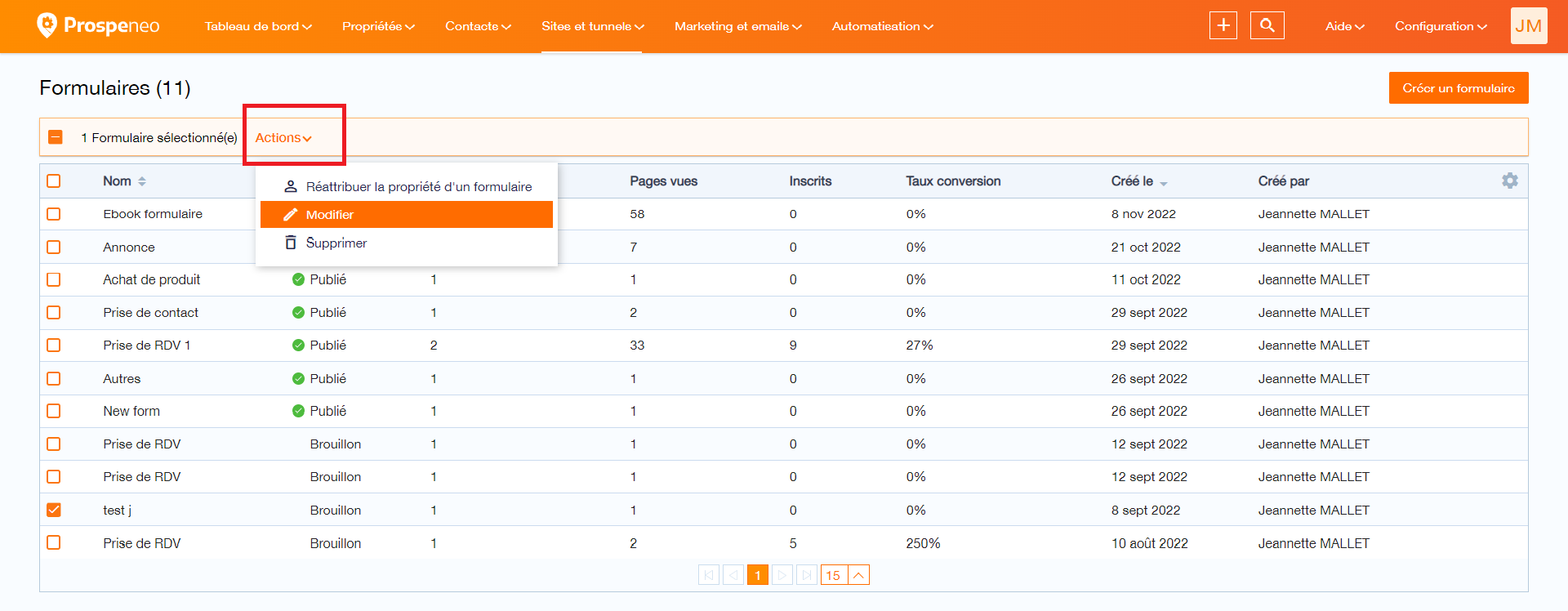The width and height of the screenshot is (1568, 611).
Task: Jump to last page arrow
Action: coord(807,575)
